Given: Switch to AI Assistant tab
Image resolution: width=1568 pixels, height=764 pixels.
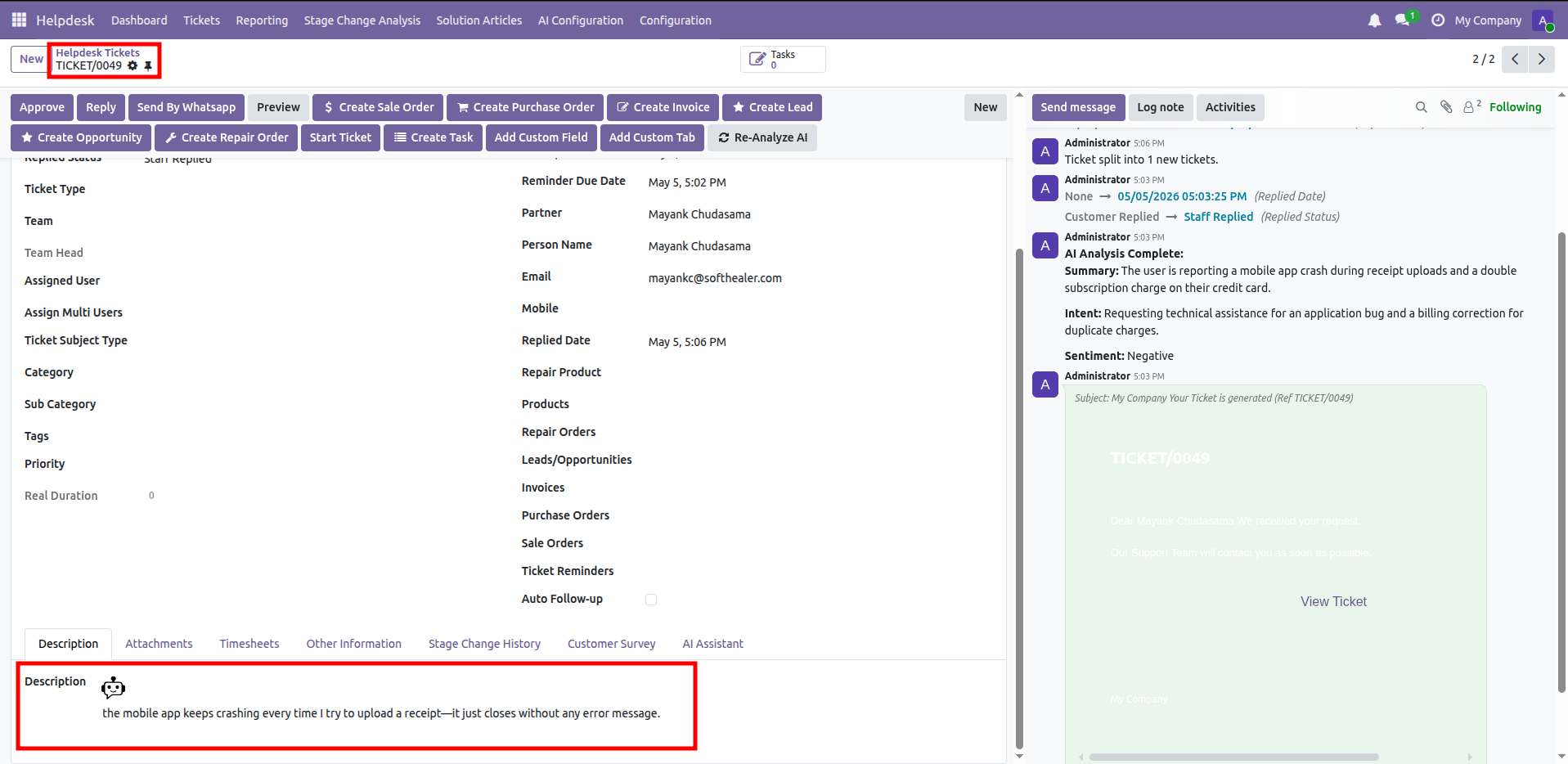Looking at the screenshot, I should pos(712,644).
